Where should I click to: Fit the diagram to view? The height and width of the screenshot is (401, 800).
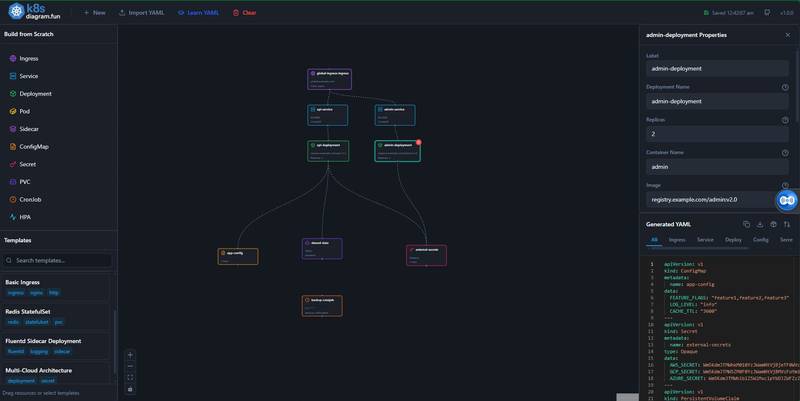(x=130, y=378)
